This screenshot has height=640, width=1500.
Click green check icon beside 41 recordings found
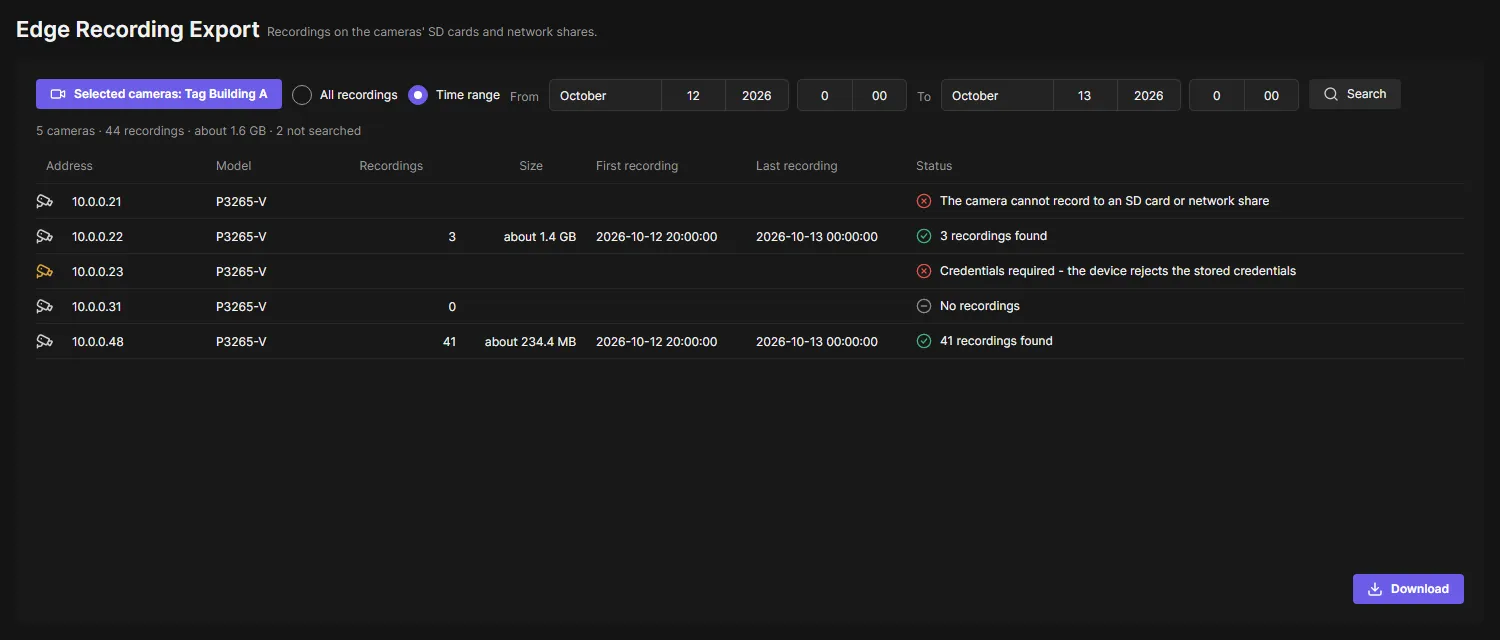click(924, 341)
